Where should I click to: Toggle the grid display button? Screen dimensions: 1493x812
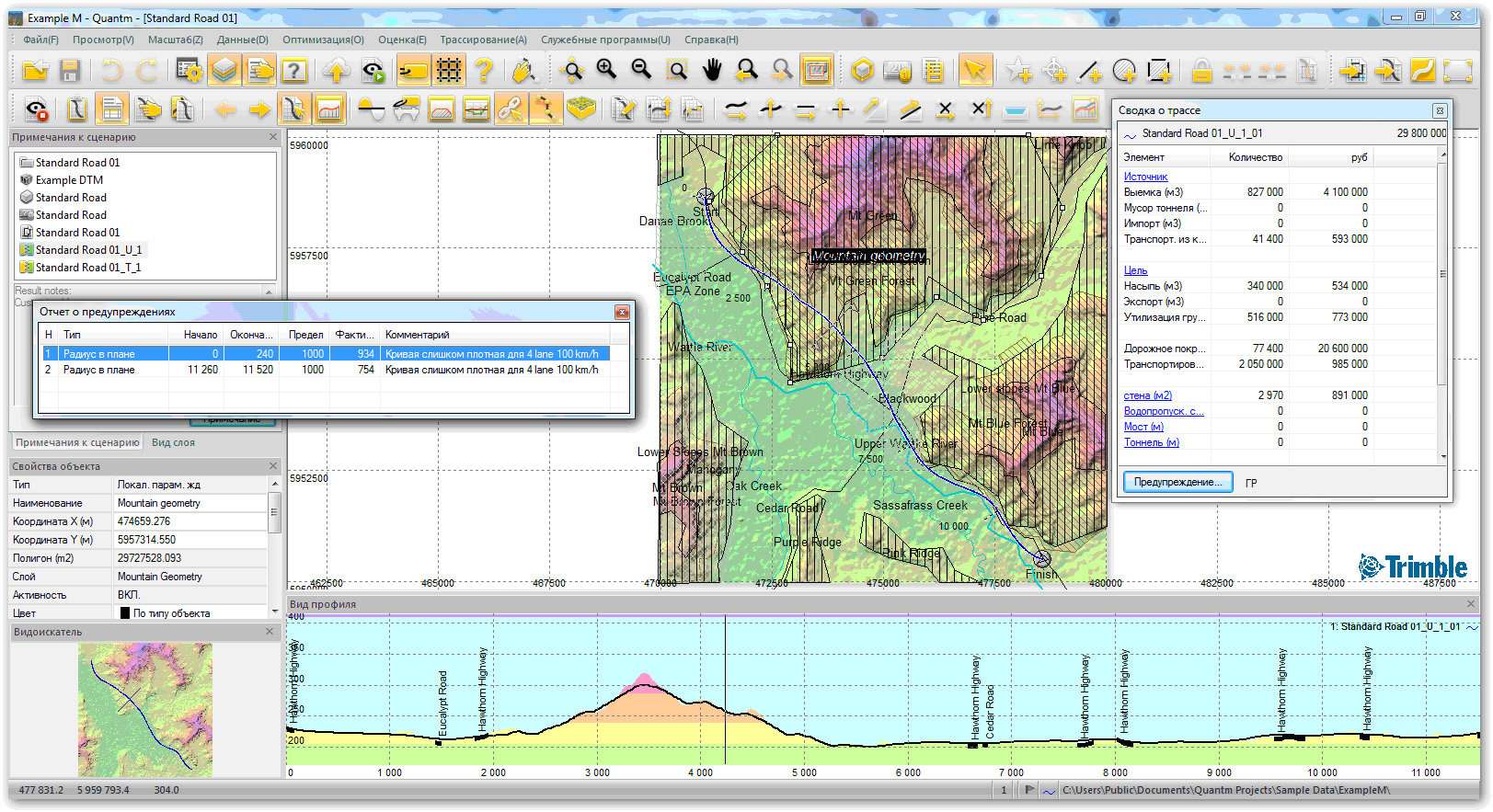pyautogui.click(x=449, y=71)
